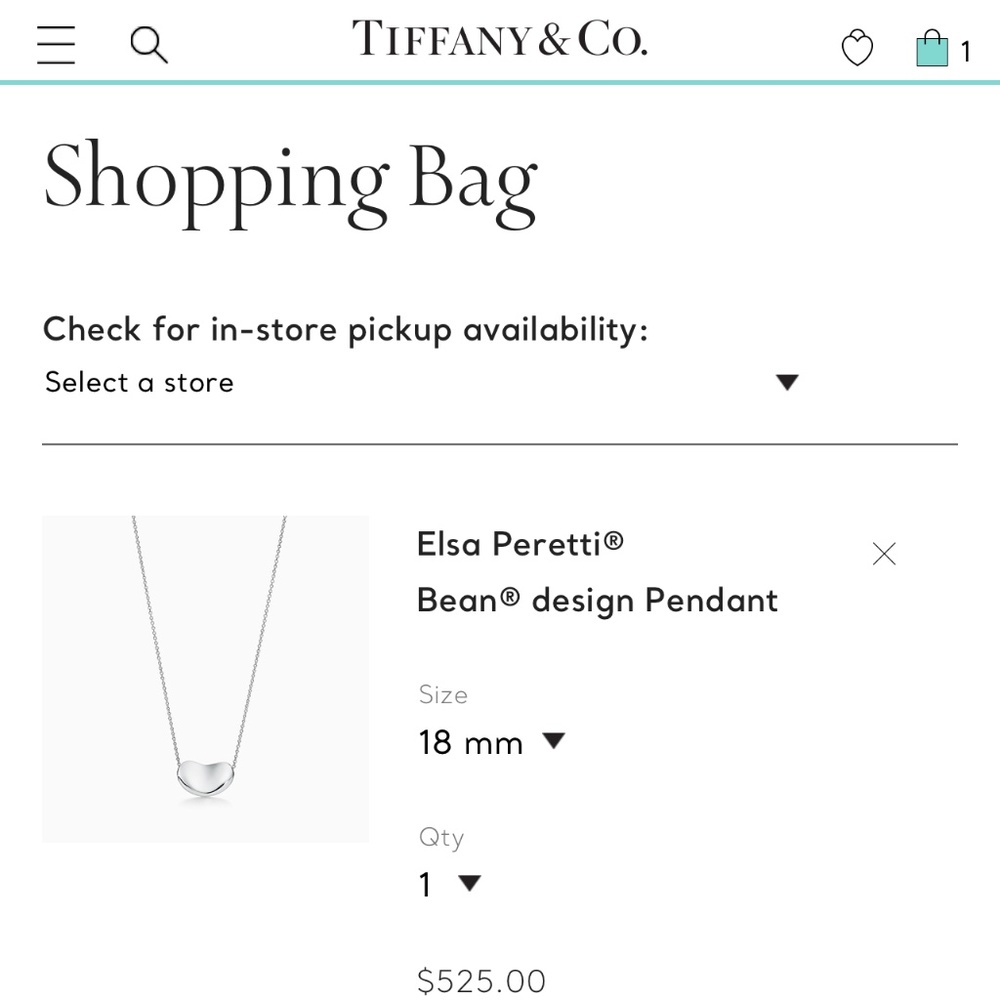
Task: Open the pendant product thumbnail image
Action: [205, 678]
